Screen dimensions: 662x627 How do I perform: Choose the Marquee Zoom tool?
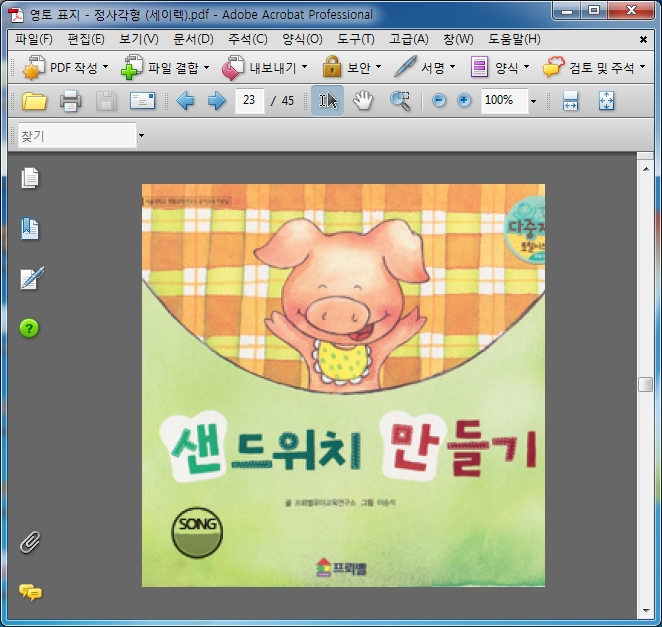point(400,101)
